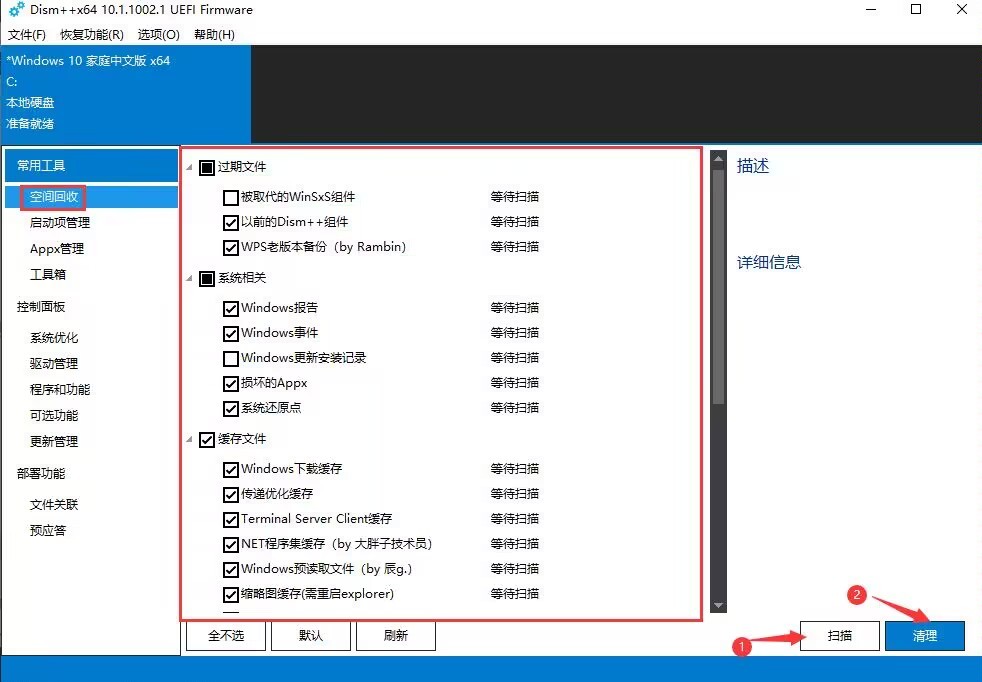Image resolution: width=982 pixels, height=682 pixels.
Task: Open the 选项(O) menu
Action: pos(157,34)
